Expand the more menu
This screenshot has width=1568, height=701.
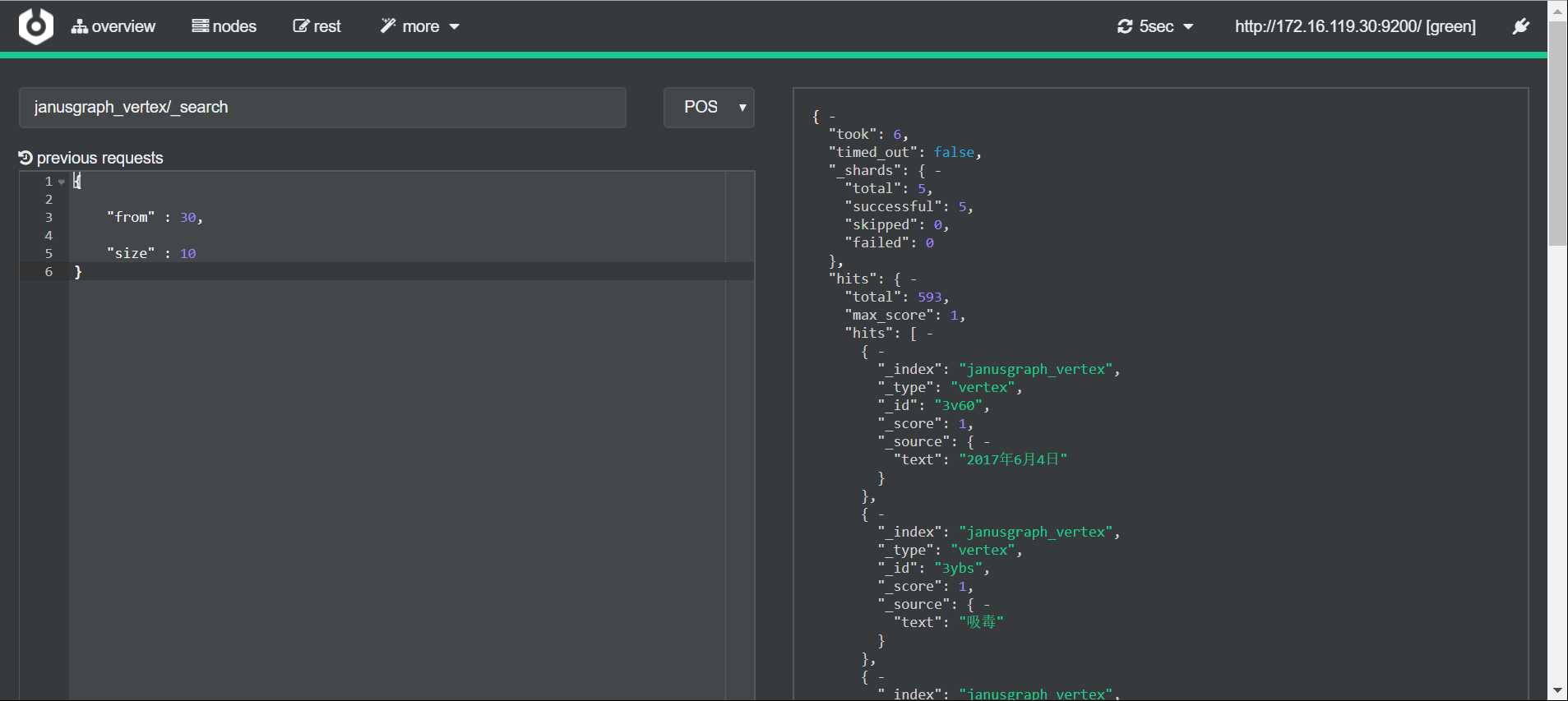[419, 26]
